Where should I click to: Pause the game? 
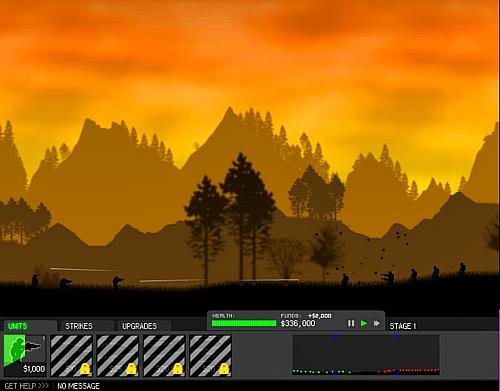pyautogui.click(x=351, y=323)
